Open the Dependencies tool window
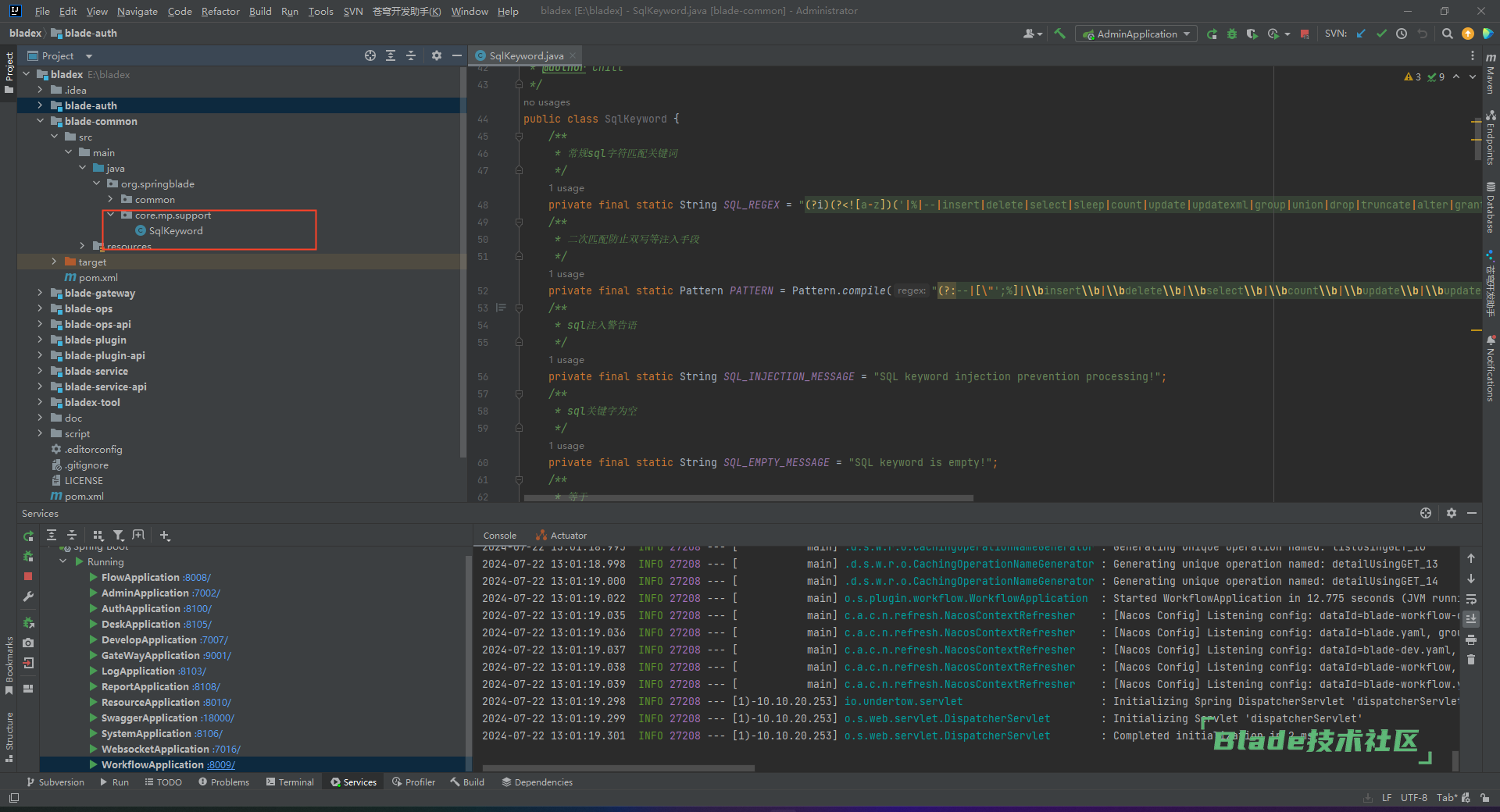 (x=537, y=782)
